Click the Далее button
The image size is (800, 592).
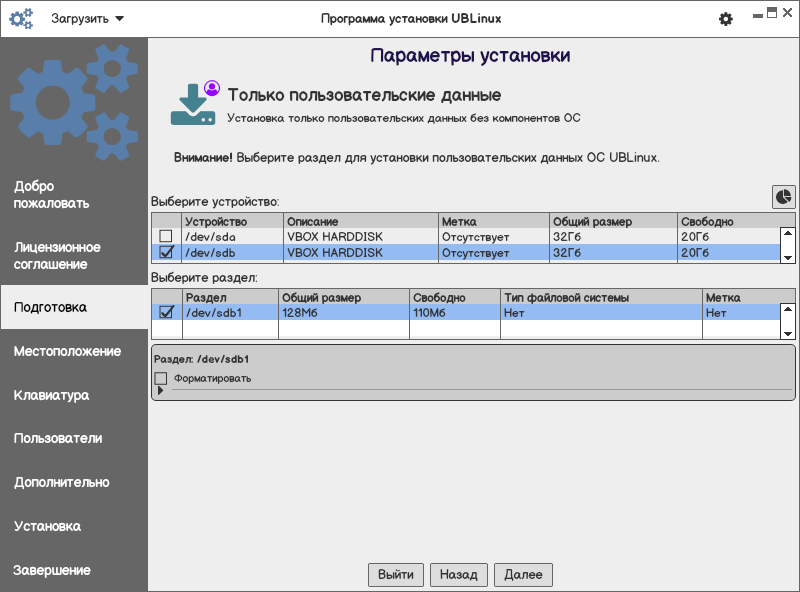point(523,575)
